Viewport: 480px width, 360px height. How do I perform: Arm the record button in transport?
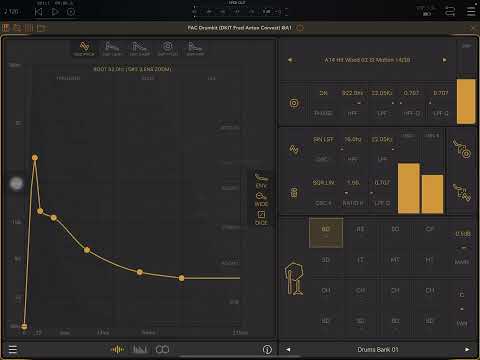click(x=71, y=12)
